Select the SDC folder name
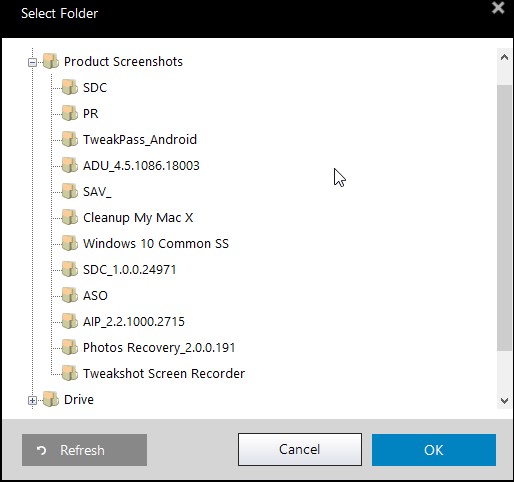The height and width of the screenshot is (482, 514). point(95,88)
